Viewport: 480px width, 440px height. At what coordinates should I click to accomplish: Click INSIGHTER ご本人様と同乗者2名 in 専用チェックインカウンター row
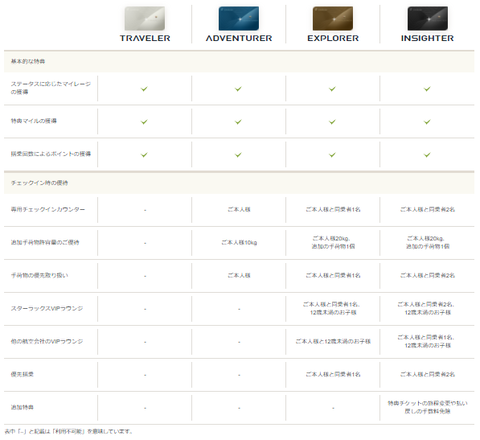tap(427, 209)
